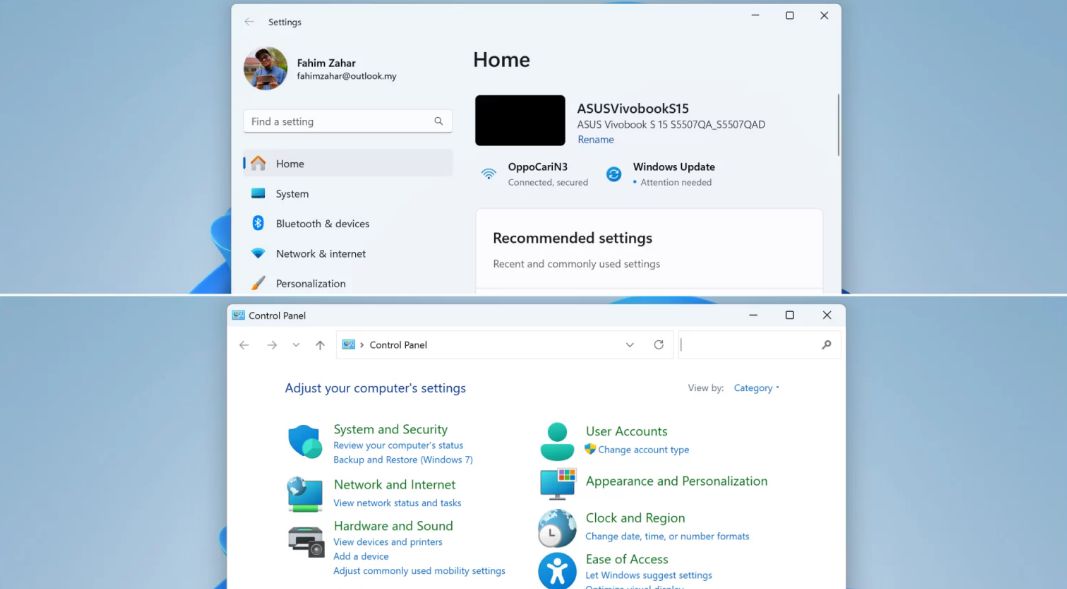Click the Windows Update icon

[x=613, y=172]
